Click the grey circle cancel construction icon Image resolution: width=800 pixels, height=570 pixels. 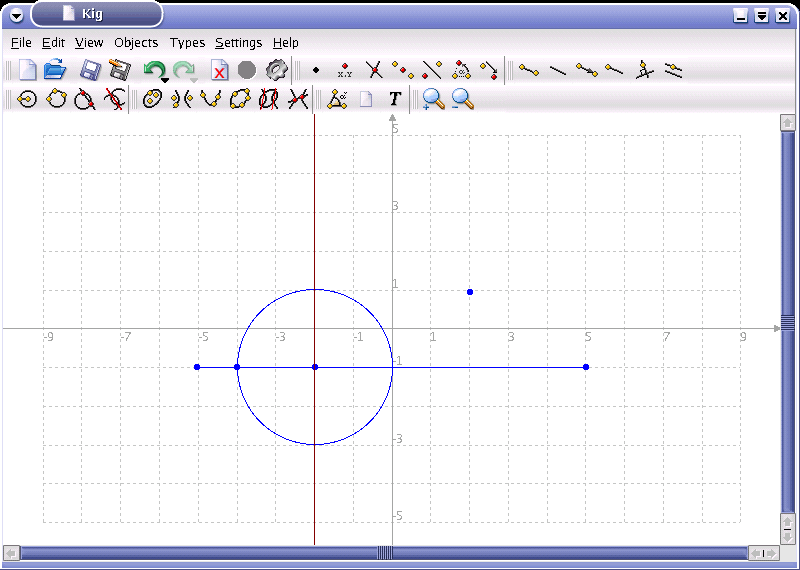(247, 70)
